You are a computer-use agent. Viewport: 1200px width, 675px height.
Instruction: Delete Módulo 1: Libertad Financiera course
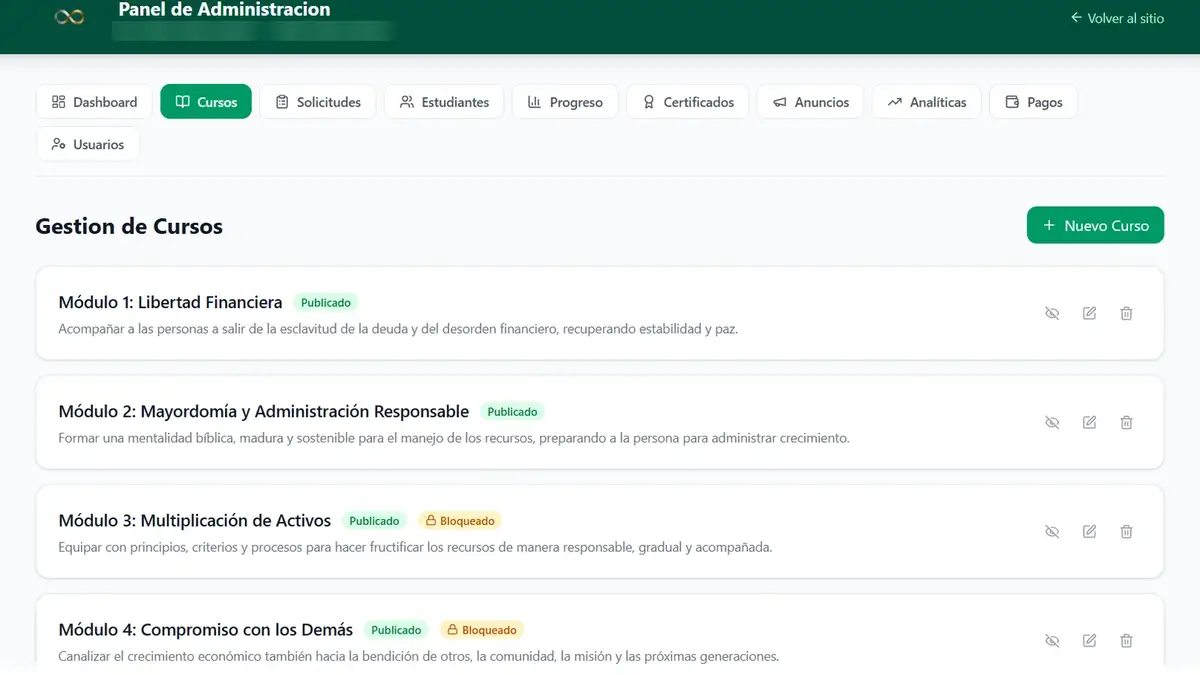tap(1126, 313)
